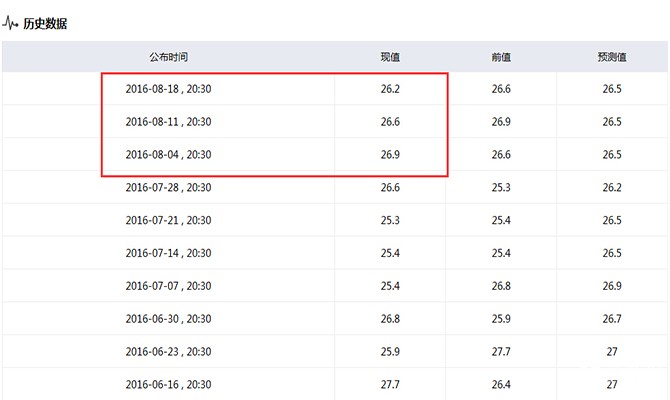Click the 预测值 26.7 in the 2016-06-30 row
Image resolution: width=670 pixels, height=400 pixels.
pos(612,319)
